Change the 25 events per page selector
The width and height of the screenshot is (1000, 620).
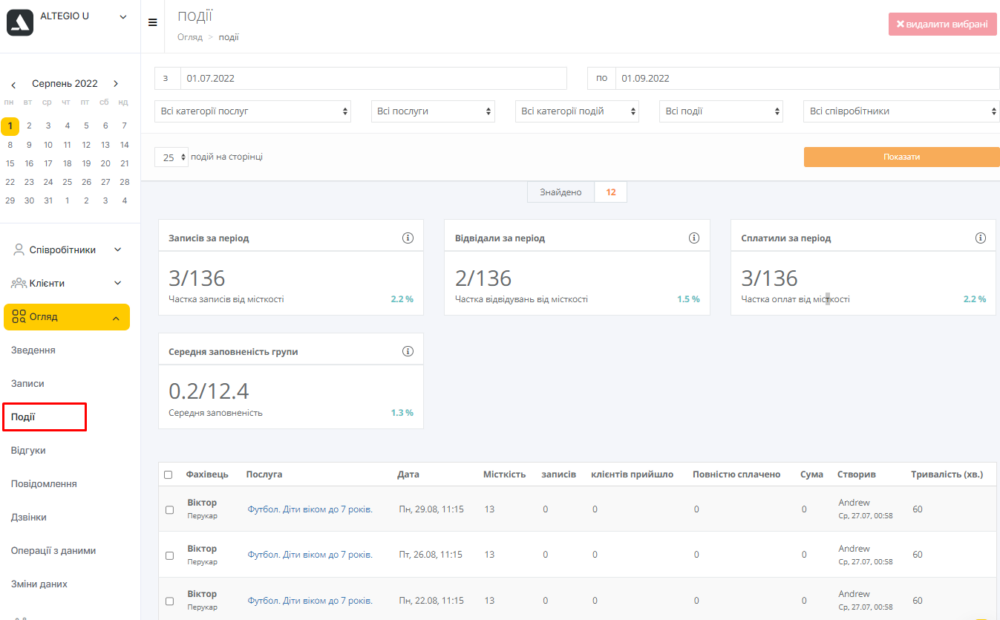point(172,157)
